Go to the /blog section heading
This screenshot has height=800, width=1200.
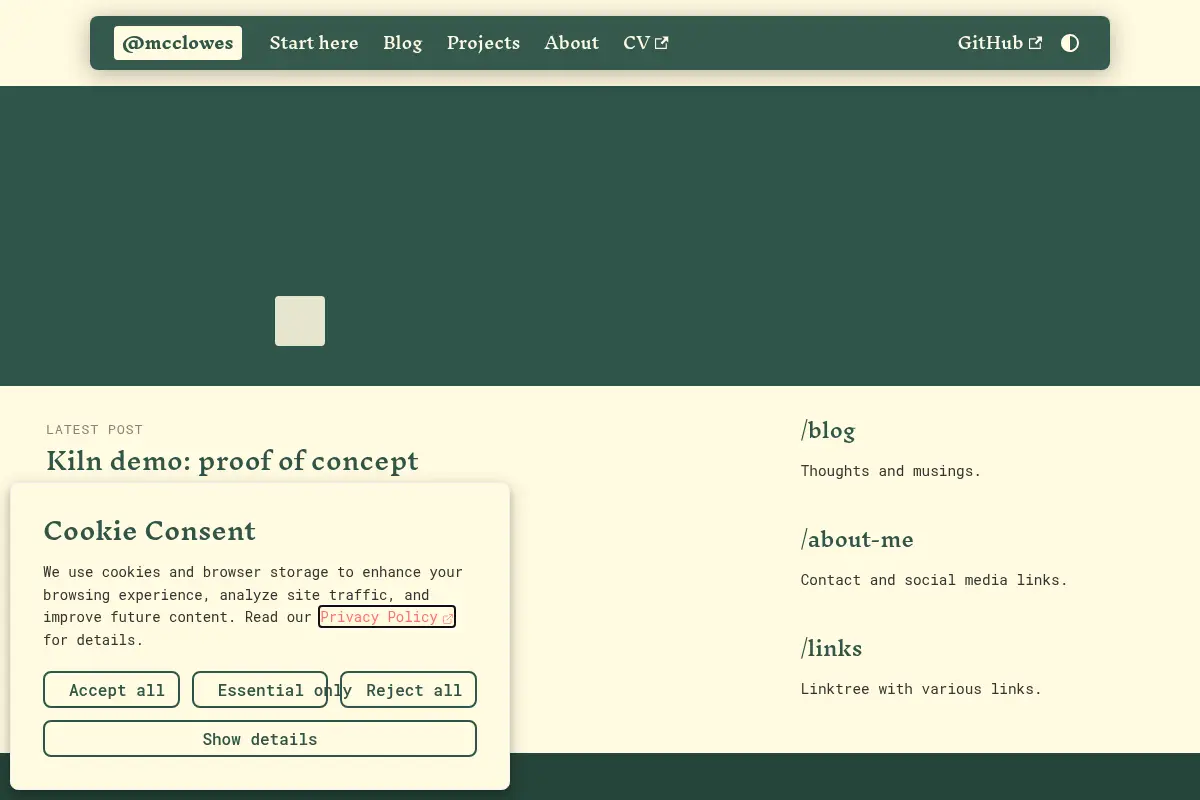click(828, 430)
